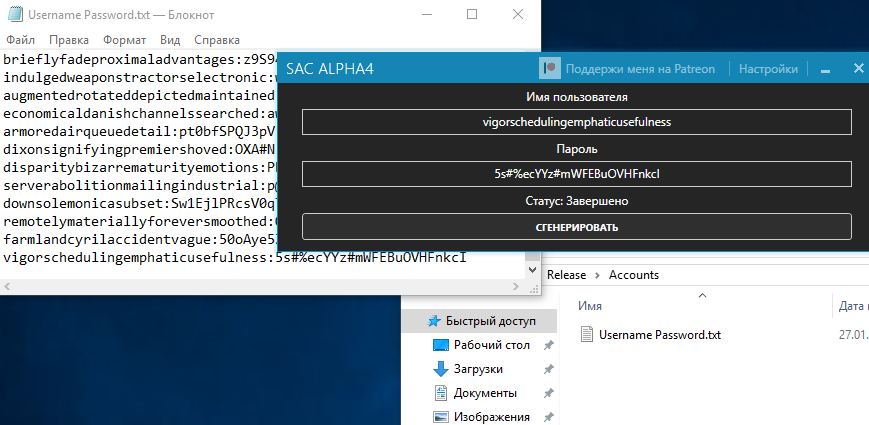Click the Имя пользователя field
Screen dimensions: 869x425
pyautogui.click(x=576, y=122)
